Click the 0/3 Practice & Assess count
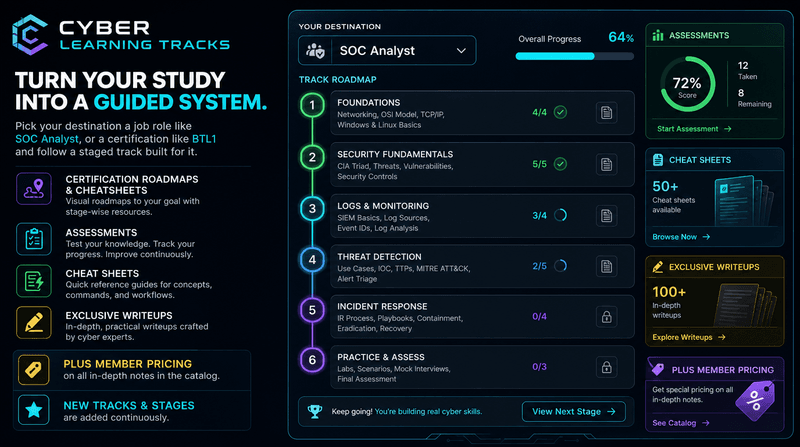This screenshot has height=447, width=800. 539,367
